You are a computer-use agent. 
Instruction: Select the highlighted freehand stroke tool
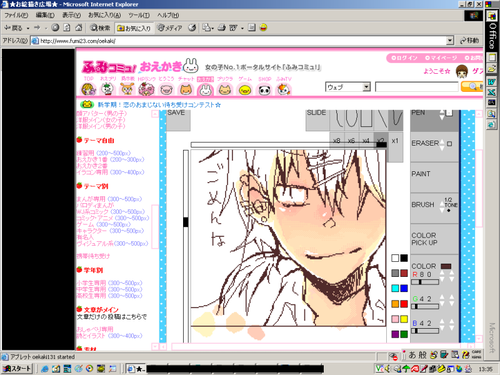[396, 119]
